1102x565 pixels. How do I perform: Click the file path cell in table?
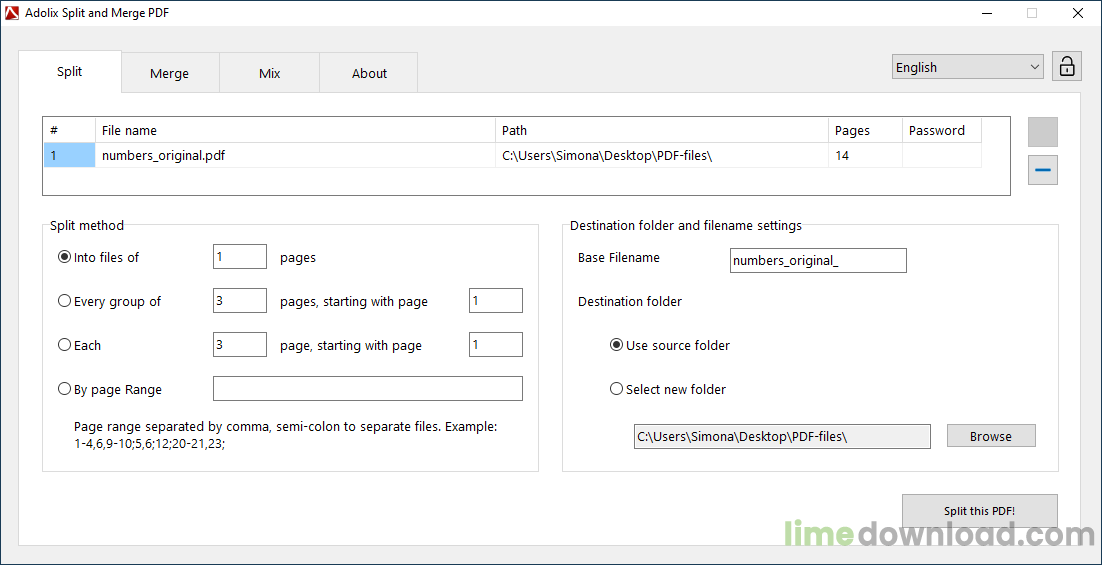coord(662,155)
